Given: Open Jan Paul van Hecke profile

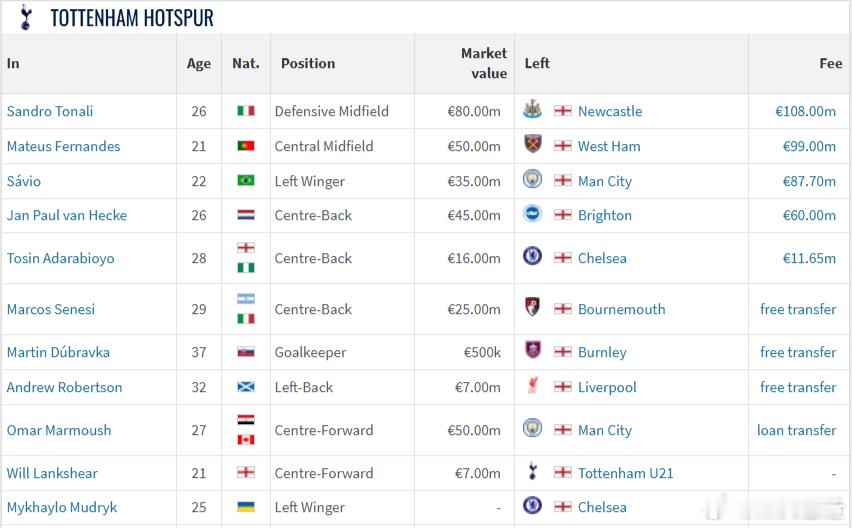Looking at the screenshot, I should click(x=67, y=216).
